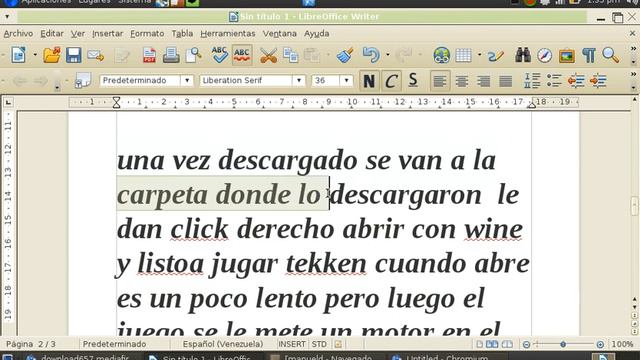Align the paragraph right
640x360 pixels.
(483, 81)
